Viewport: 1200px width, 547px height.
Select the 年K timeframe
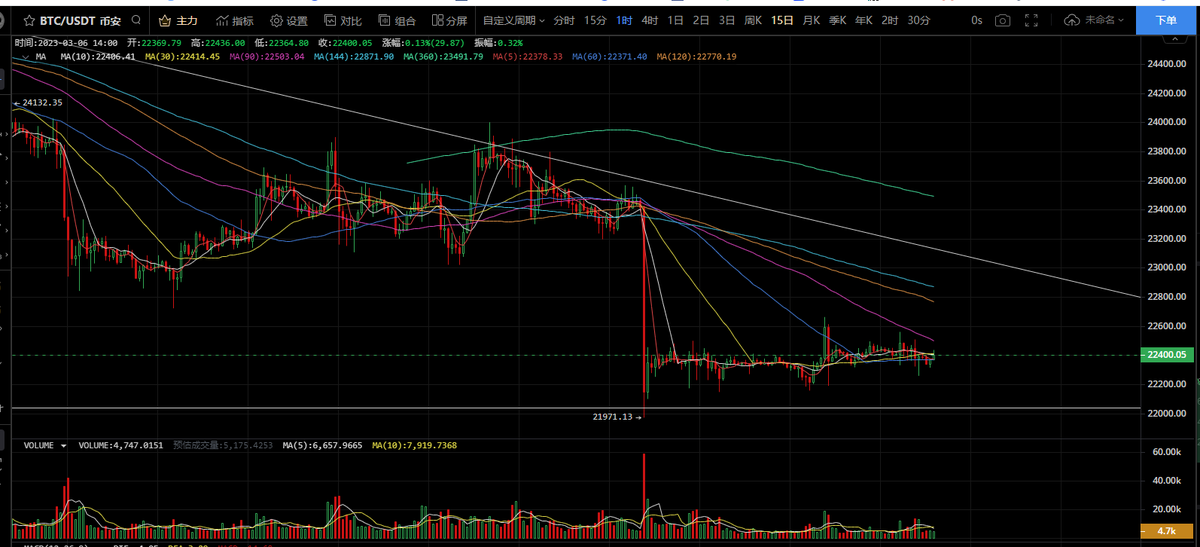click(x=865, y=20)
